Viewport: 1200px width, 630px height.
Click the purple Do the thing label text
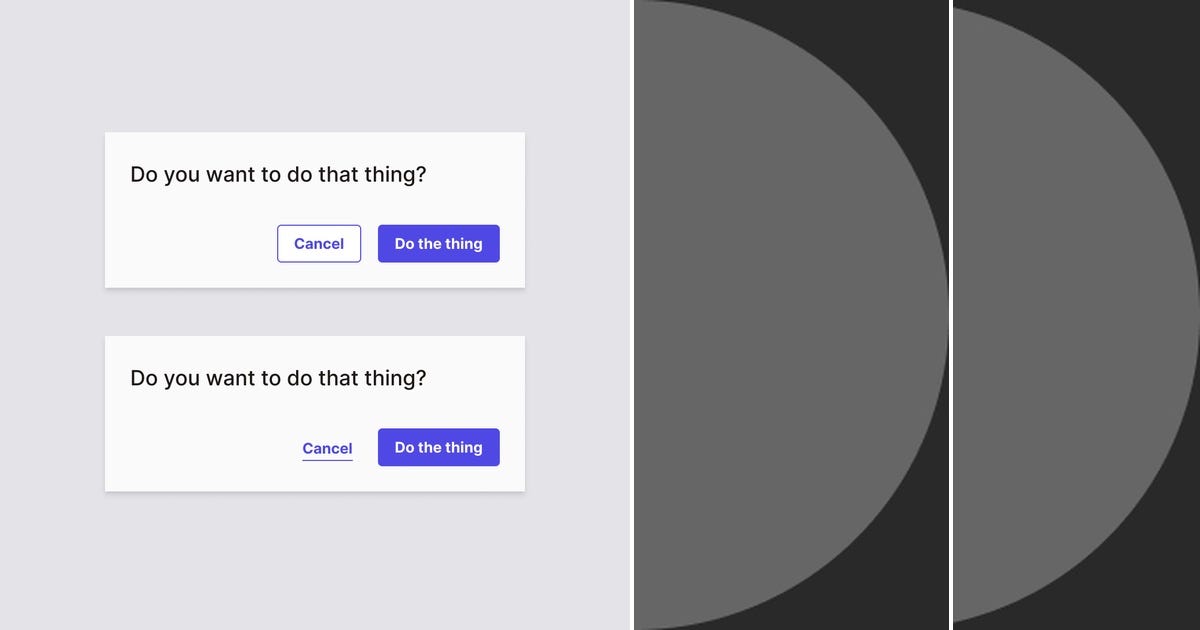click(x=438, y=243)
